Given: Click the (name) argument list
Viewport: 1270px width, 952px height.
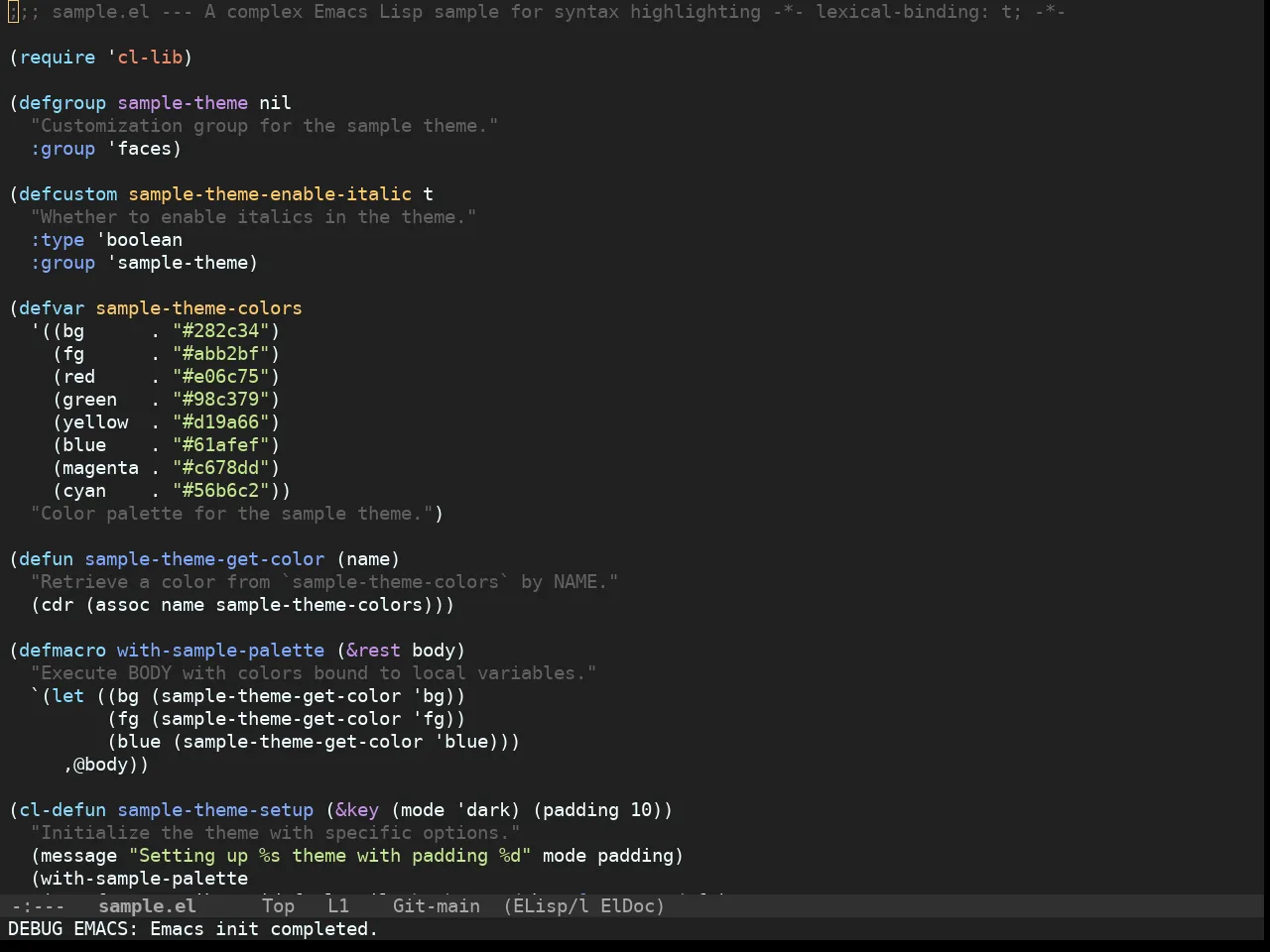Looking at the screenshot, I should pyautogui.click(x=368, y=559).
